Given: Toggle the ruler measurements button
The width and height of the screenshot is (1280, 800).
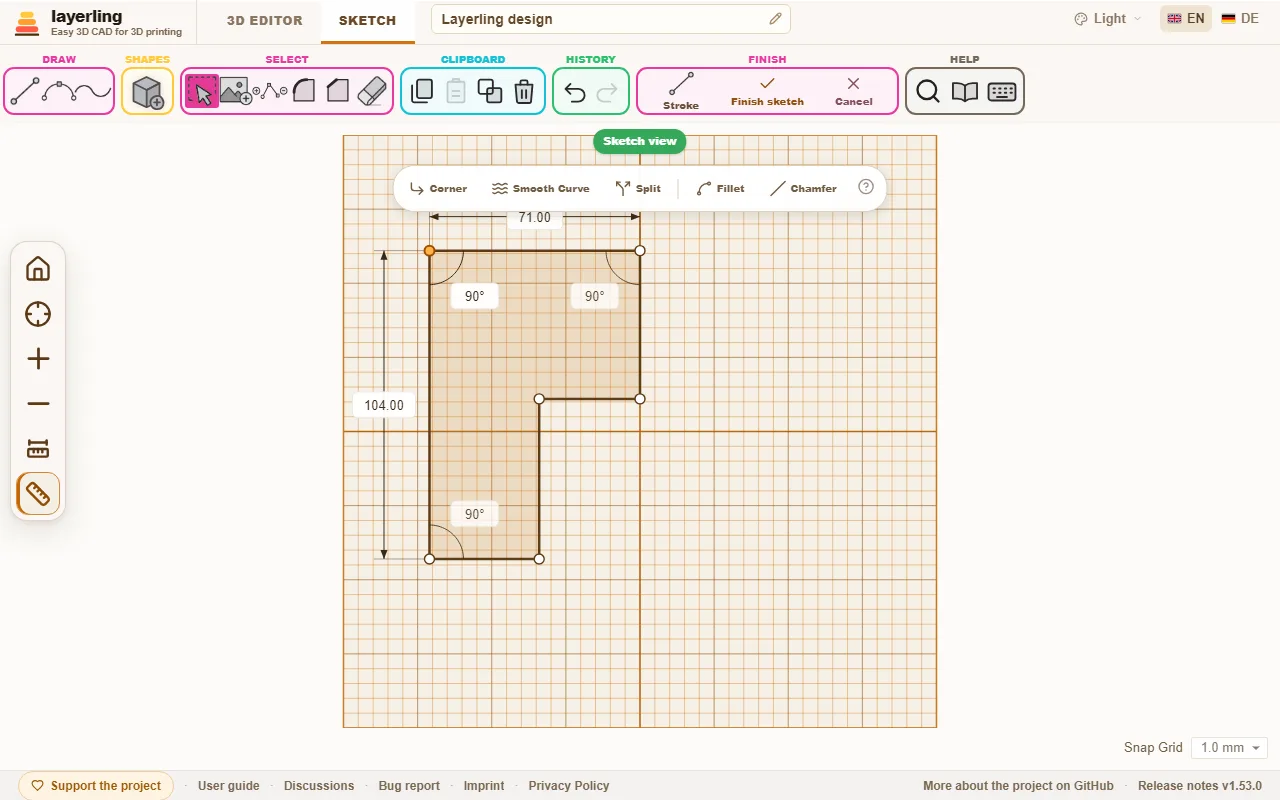Looking at the screenshot, I should (38, 494).
